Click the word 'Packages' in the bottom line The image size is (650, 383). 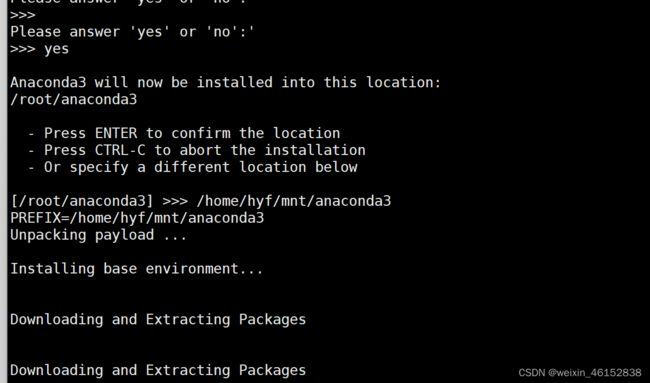(x=272, y=370)
